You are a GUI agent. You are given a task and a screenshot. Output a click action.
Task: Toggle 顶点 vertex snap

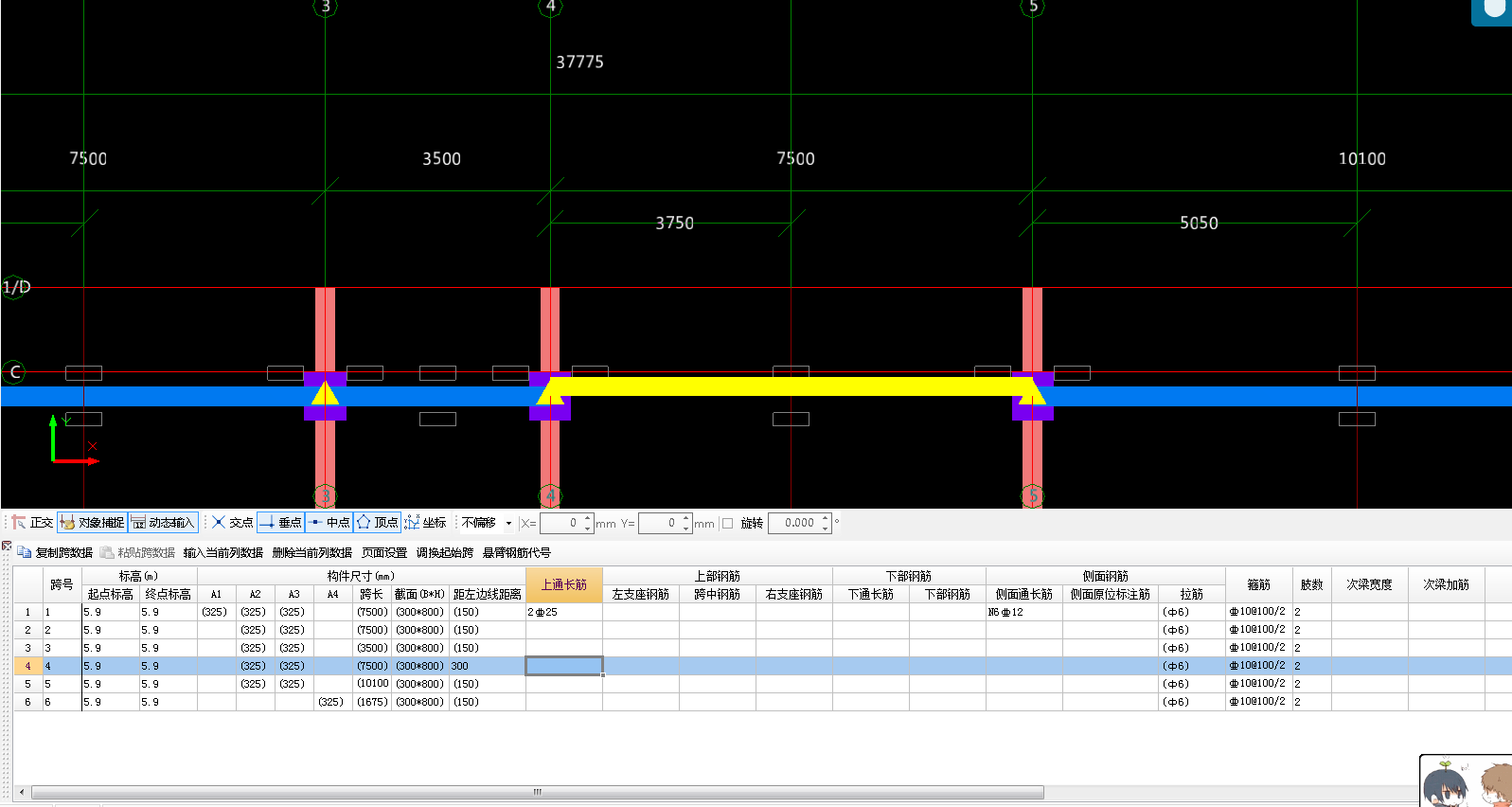pos(377,523)
